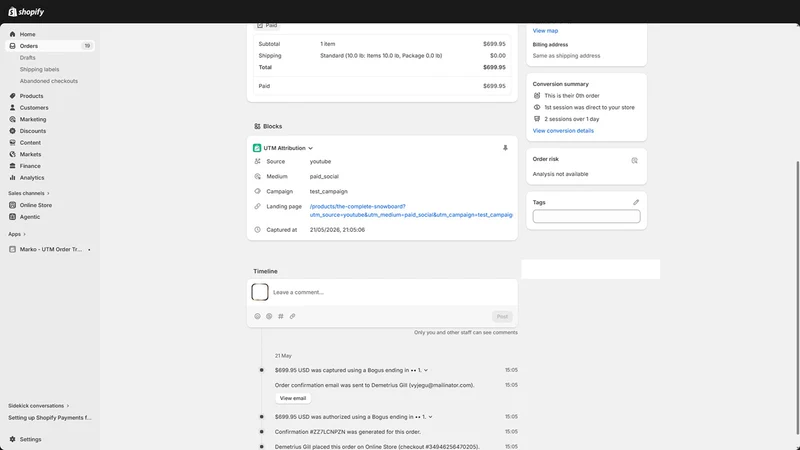Expand Sidekick conversations
Viewport: 800px width, 450px height.
point(38,406)
